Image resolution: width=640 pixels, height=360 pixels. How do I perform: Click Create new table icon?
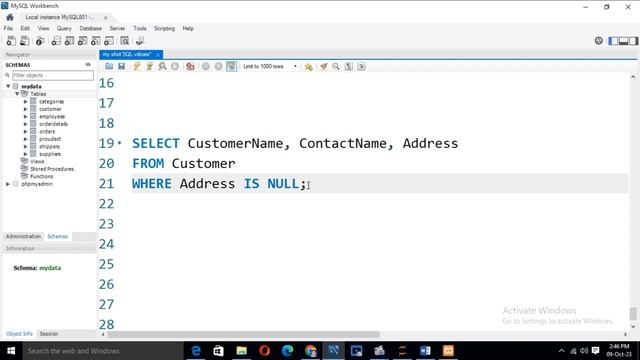click(x=69, y=41)
